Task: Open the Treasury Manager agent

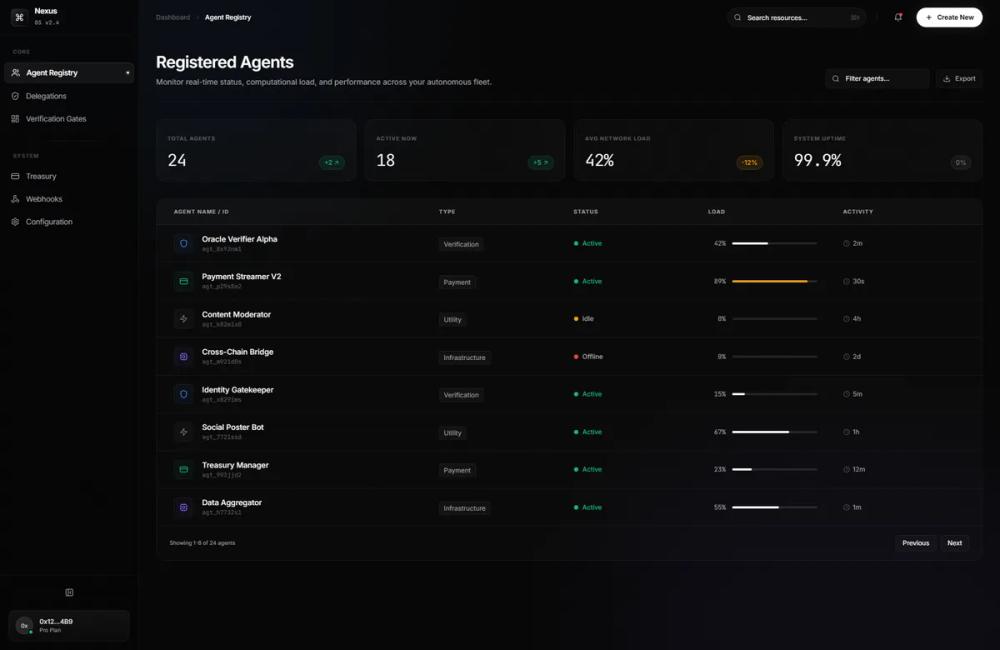Action: (x=235, y=465)
